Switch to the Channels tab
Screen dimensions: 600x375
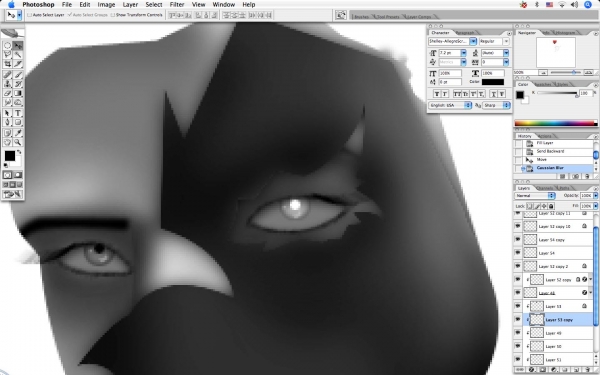click(x=545, y=188)
